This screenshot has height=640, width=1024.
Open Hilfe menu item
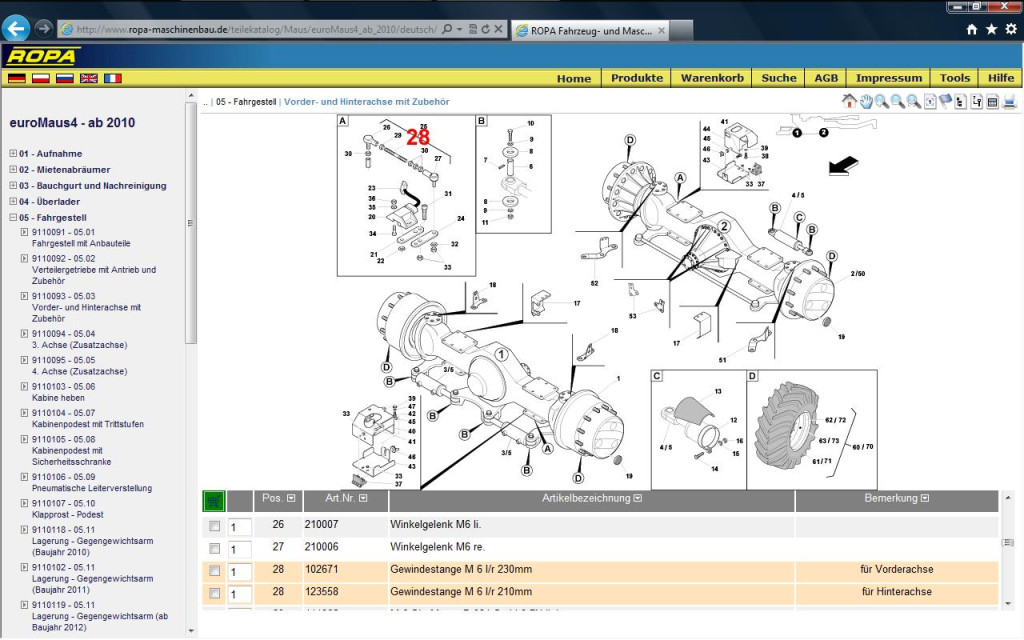point(1001,78)
